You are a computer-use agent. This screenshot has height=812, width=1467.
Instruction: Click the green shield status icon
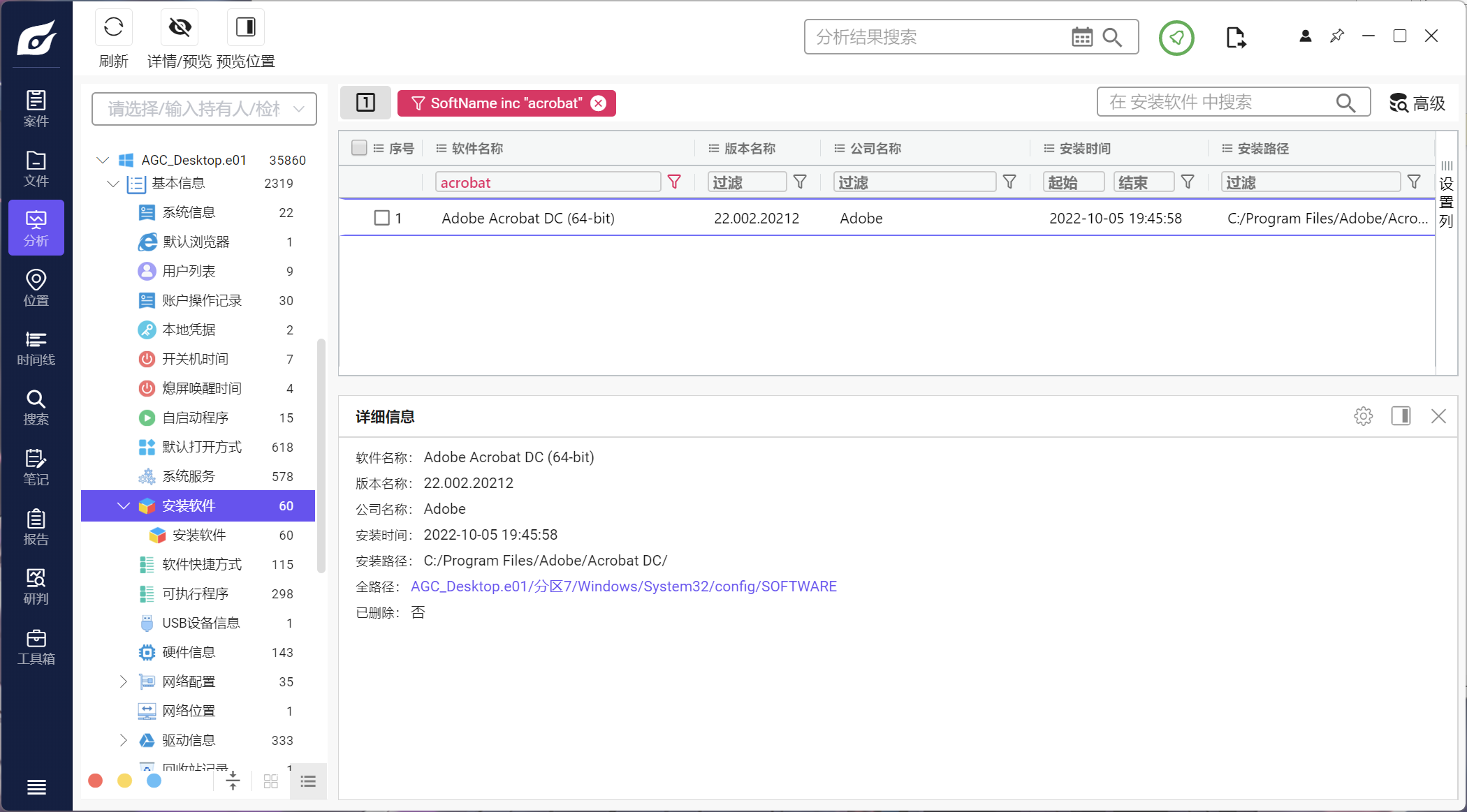point(1176,38)
